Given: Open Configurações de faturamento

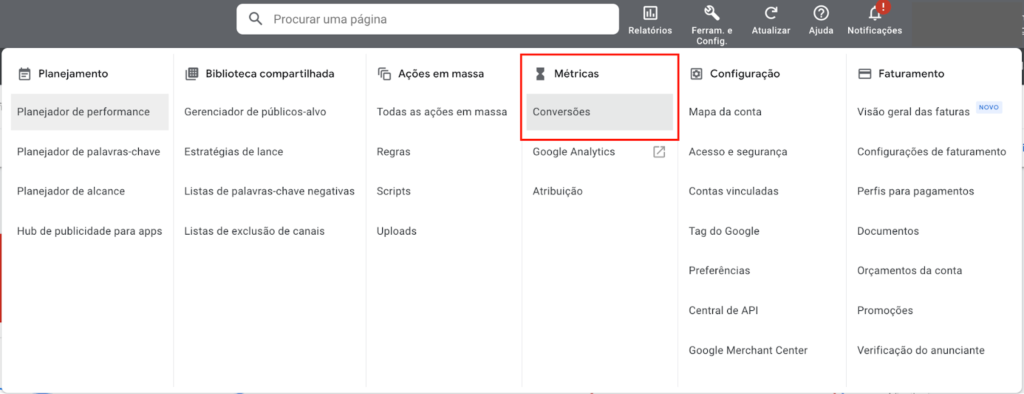Looking at the screenshot, I should click(x=931, y=152).
